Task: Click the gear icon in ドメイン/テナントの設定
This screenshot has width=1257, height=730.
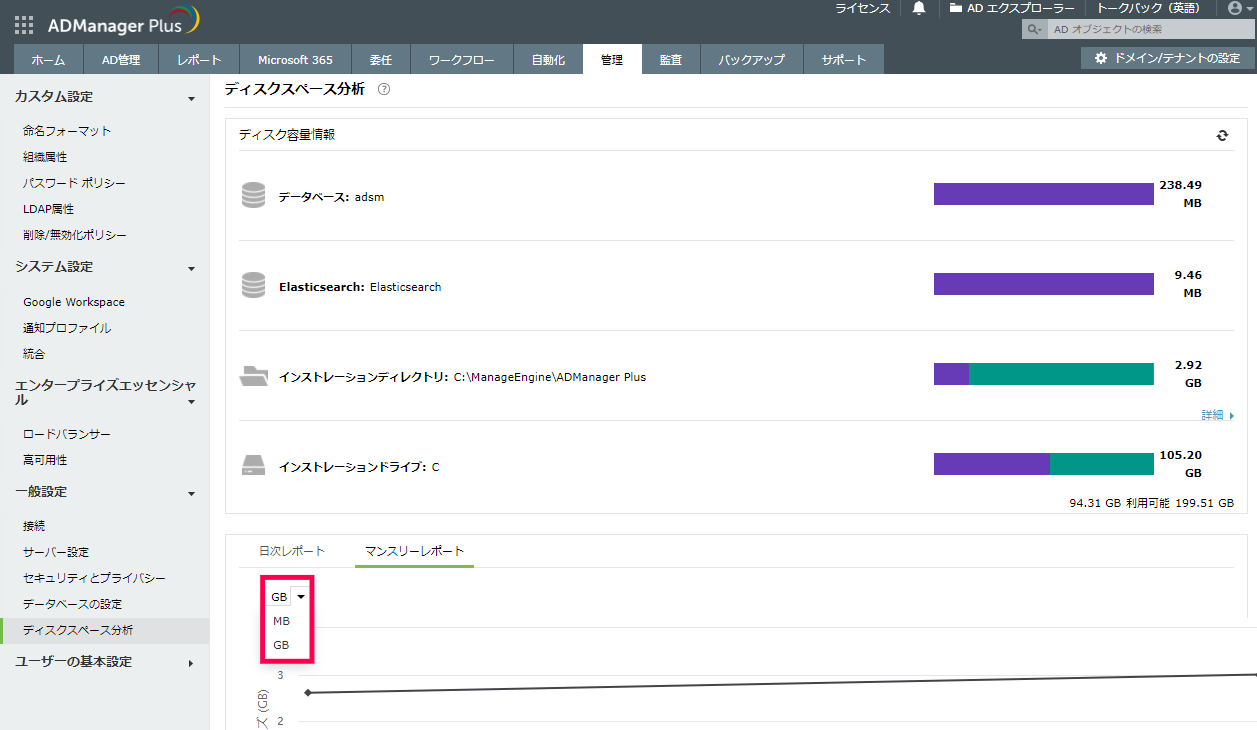Action: [1101, 58]
